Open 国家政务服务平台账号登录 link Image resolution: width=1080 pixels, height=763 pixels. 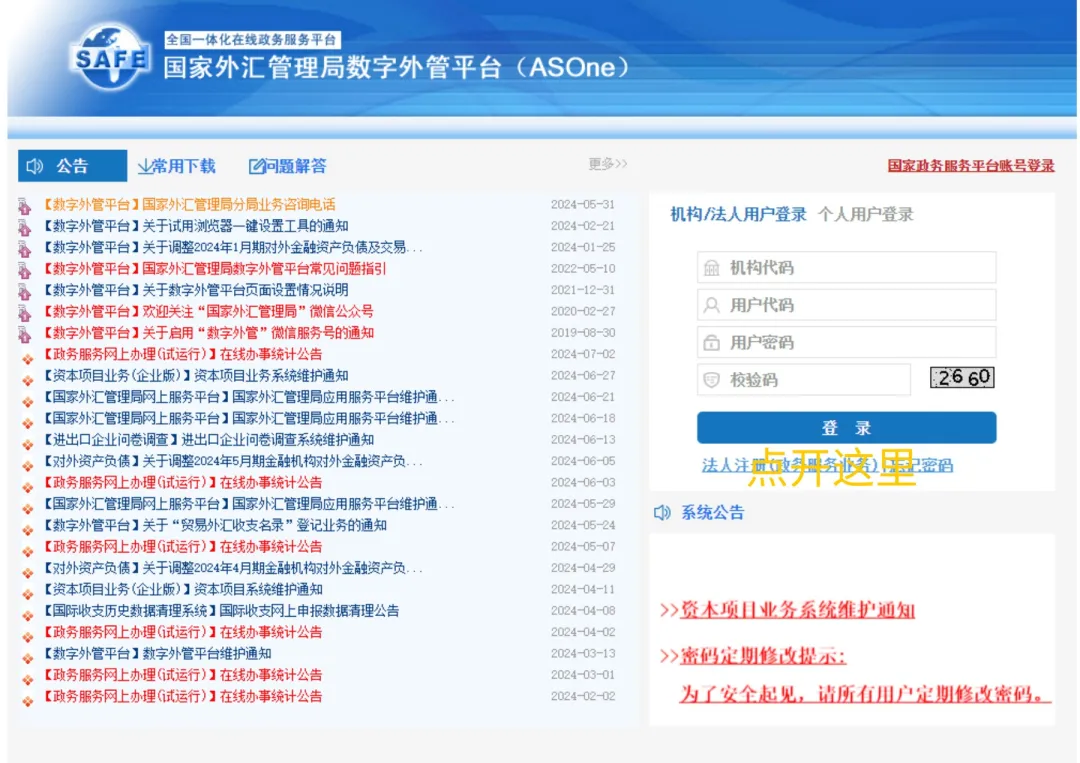970,166
